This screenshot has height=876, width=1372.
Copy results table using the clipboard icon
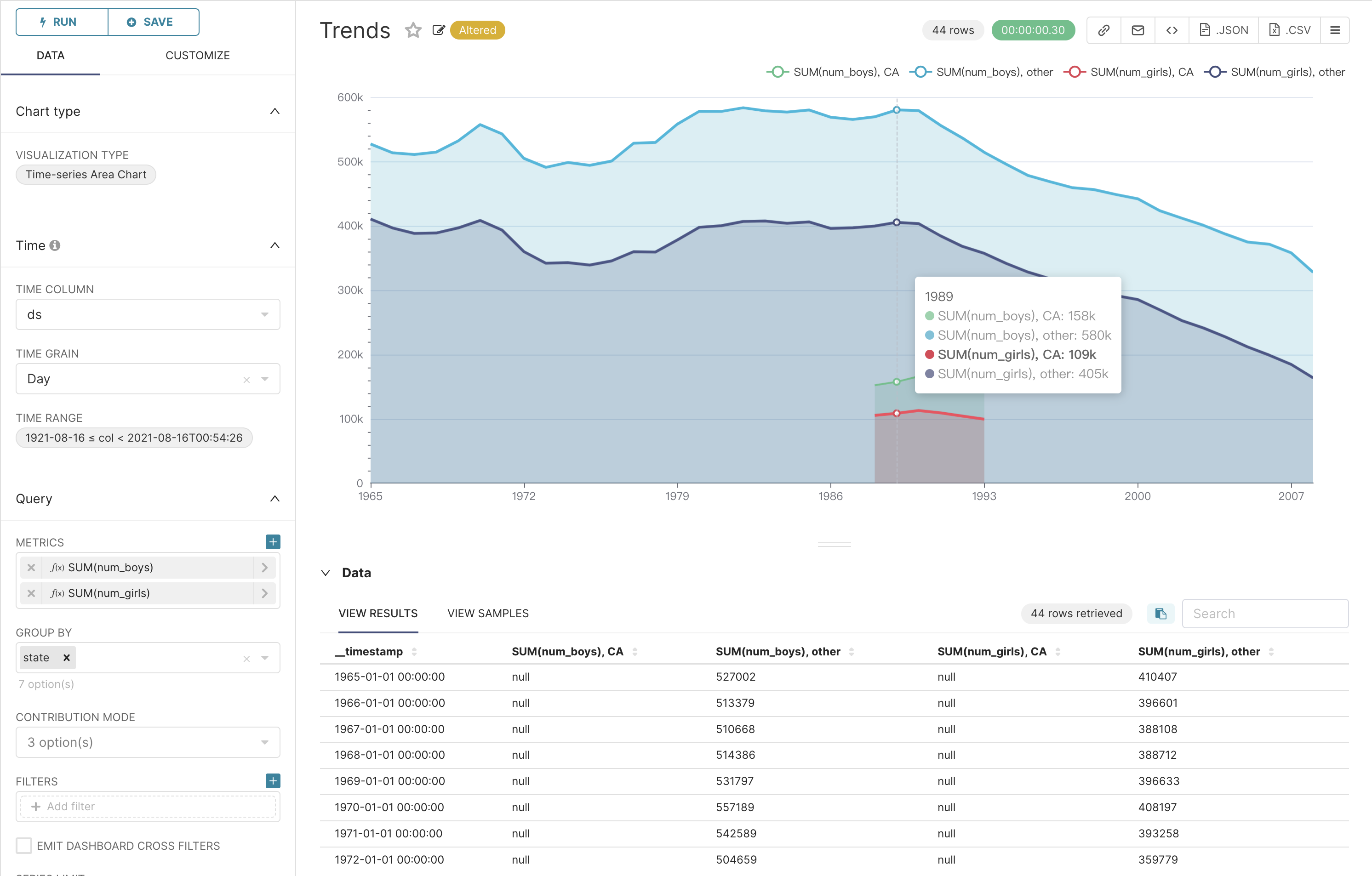[x=1160, y=614]
